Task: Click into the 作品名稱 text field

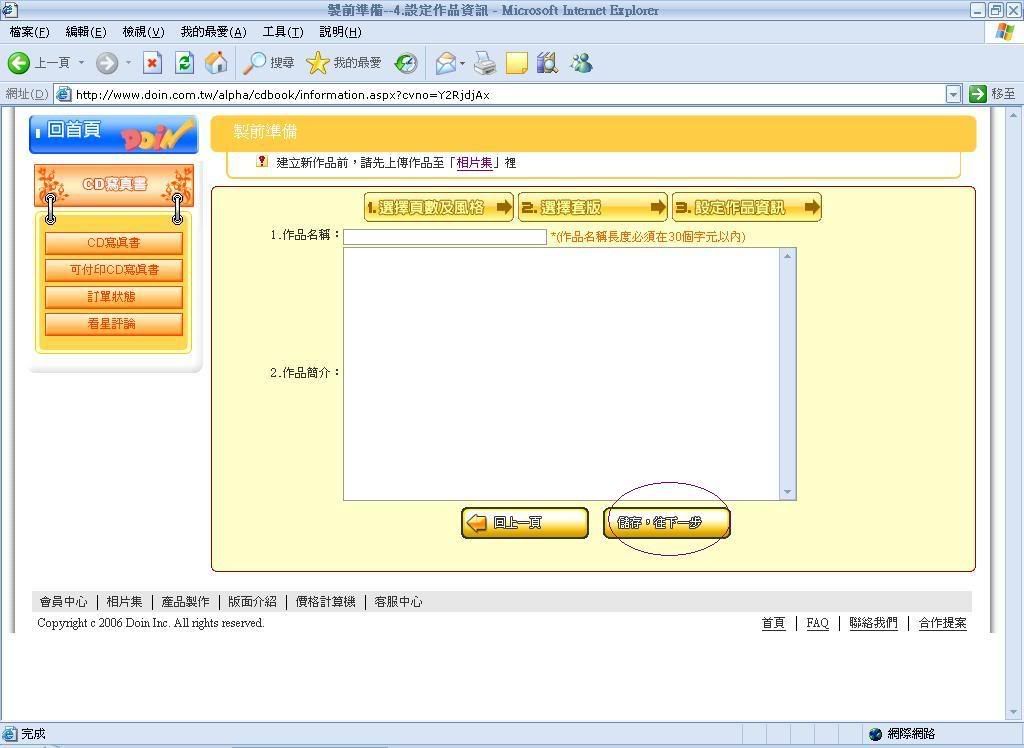Action: (x=445, y=237)
